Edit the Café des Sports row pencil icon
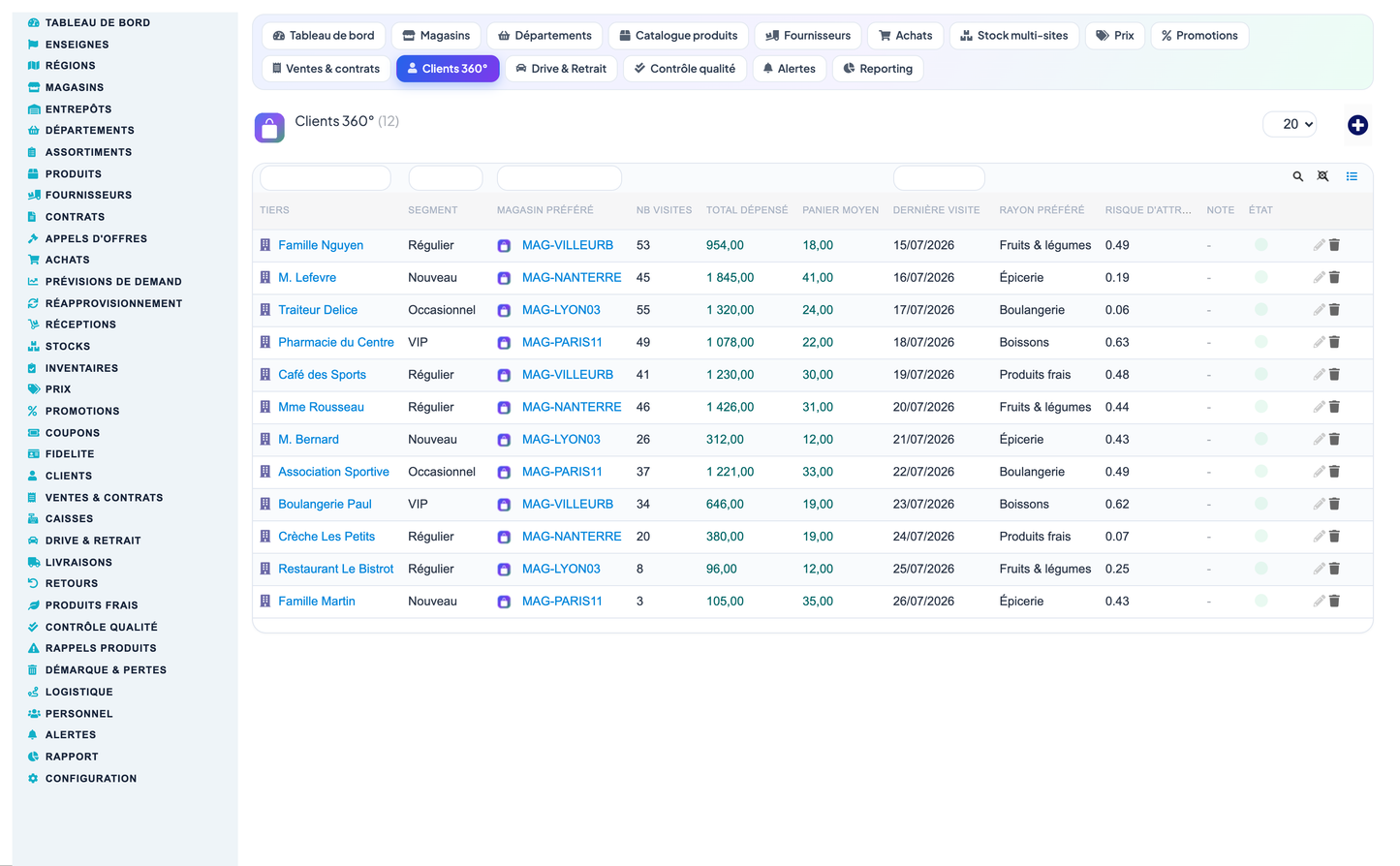This screenshot has width=1400, height=866. click(1319, 374)
